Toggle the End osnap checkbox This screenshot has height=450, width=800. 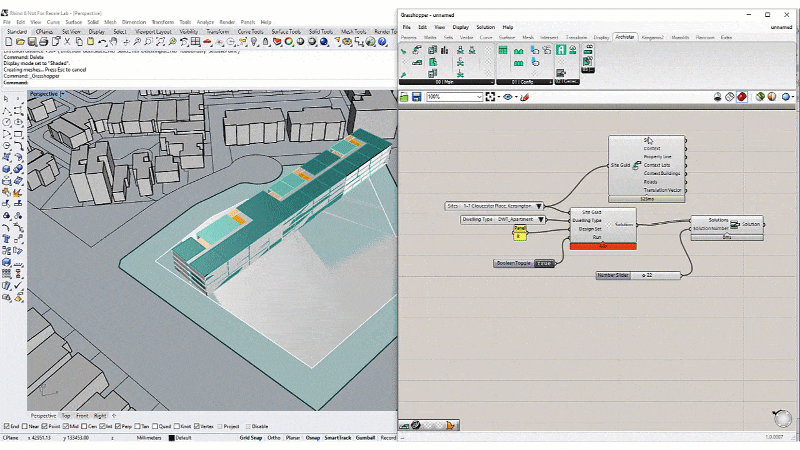point(7,426)
